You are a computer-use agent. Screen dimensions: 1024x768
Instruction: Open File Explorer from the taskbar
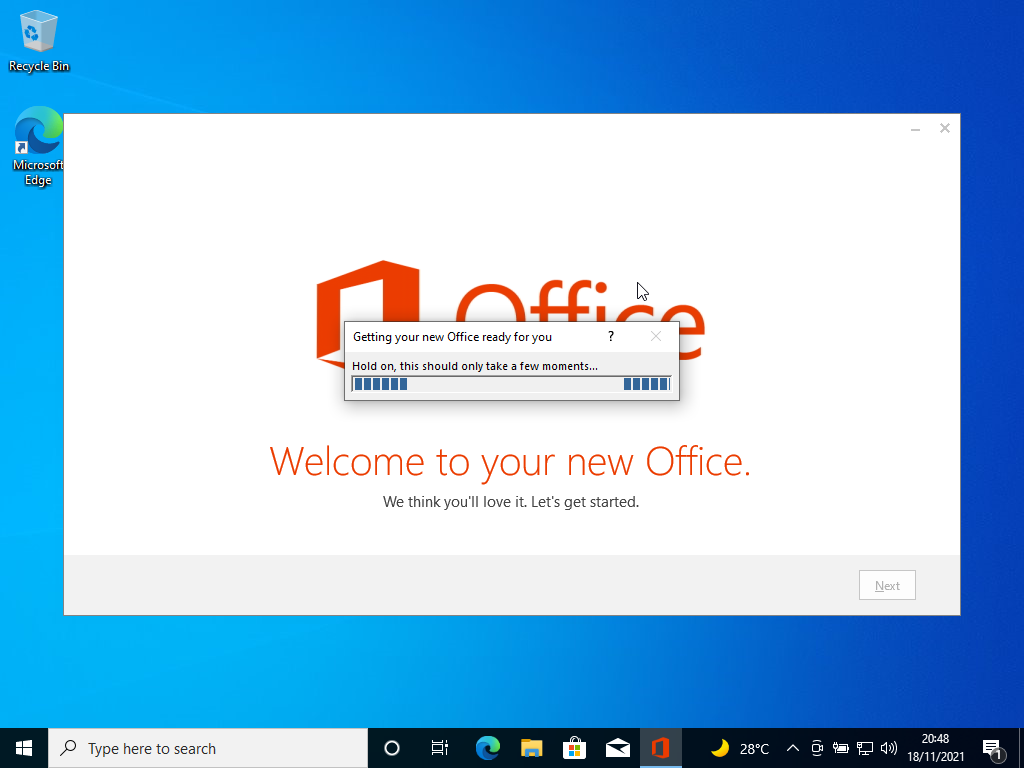coord(531,748)
